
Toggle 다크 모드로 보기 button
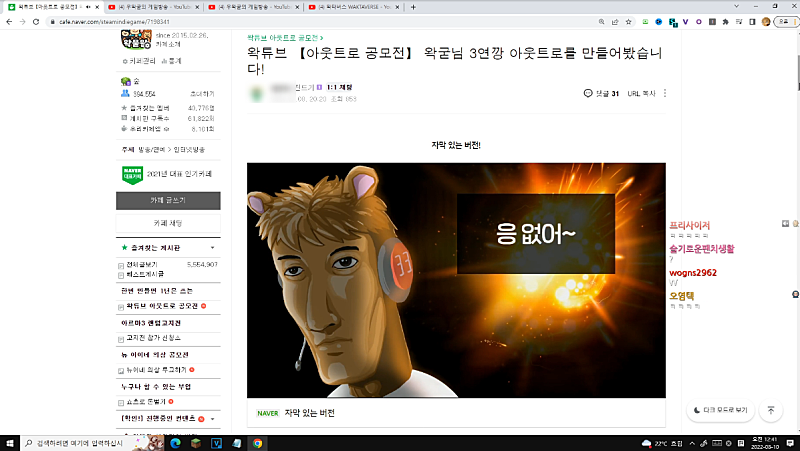coord(720,410)
